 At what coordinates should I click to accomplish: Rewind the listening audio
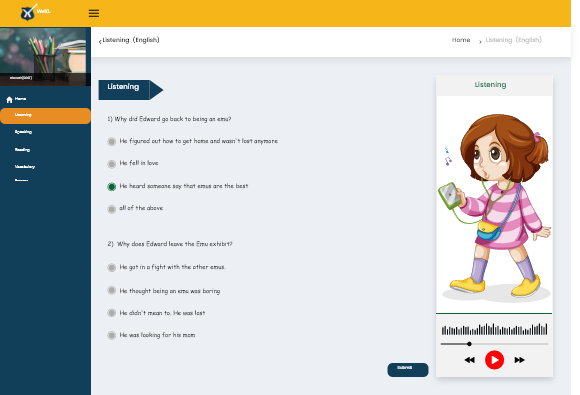469,360
